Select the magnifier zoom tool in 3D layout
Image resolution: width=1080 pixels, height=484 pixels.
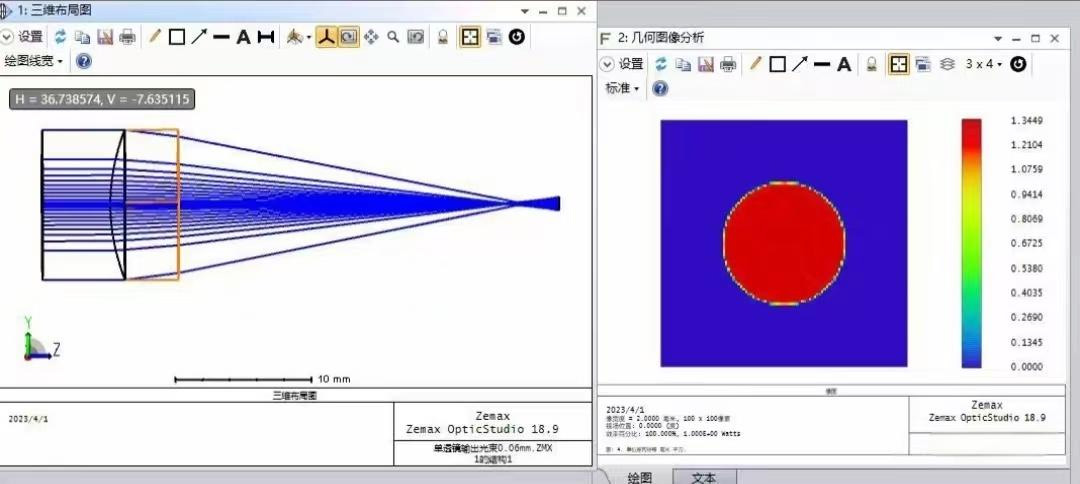tap(393, 36)
